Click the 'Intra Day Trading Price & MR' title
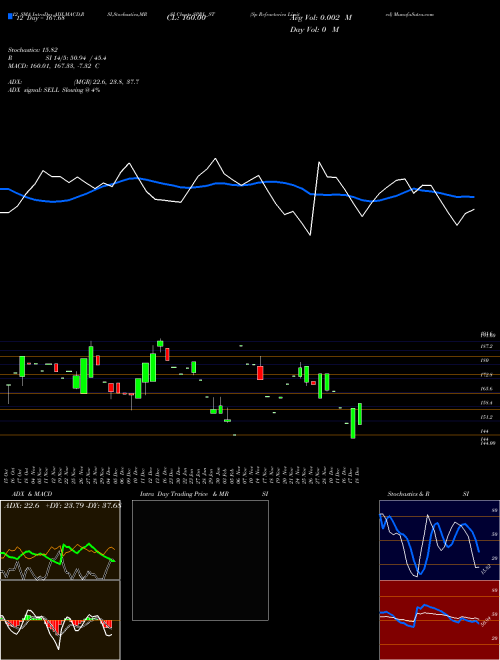 pyautogui.click(x=185, y=494)
